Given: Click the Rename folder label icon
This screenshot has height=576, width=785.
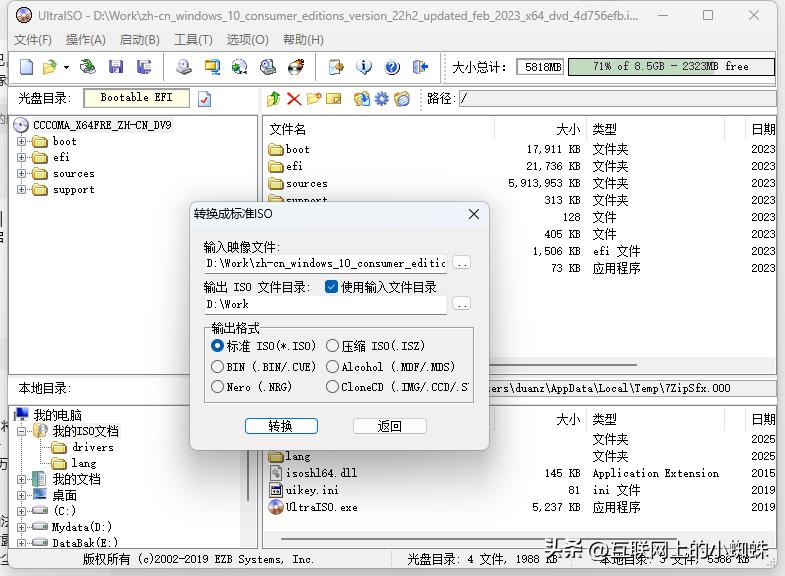Looking at the screenshot, I should [x=333, y=99].
